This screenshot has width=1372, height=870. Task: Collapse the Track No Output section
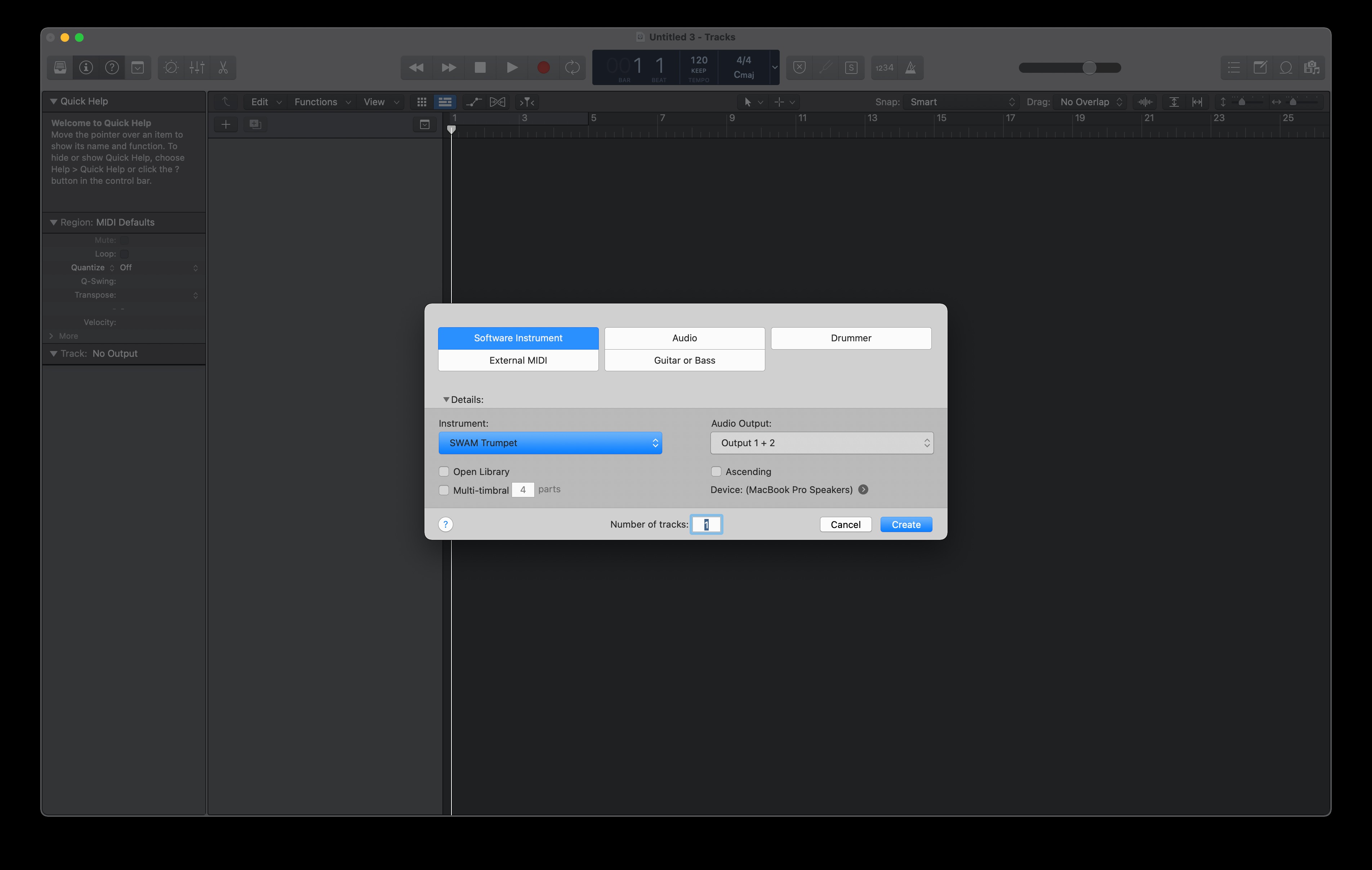pos(54,354)
